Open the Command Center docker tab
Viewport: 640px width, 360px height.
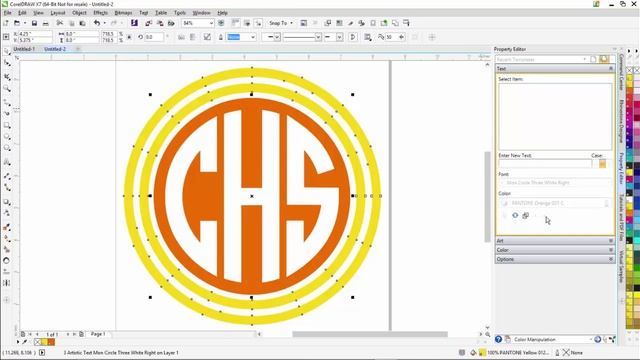(621, 73)
